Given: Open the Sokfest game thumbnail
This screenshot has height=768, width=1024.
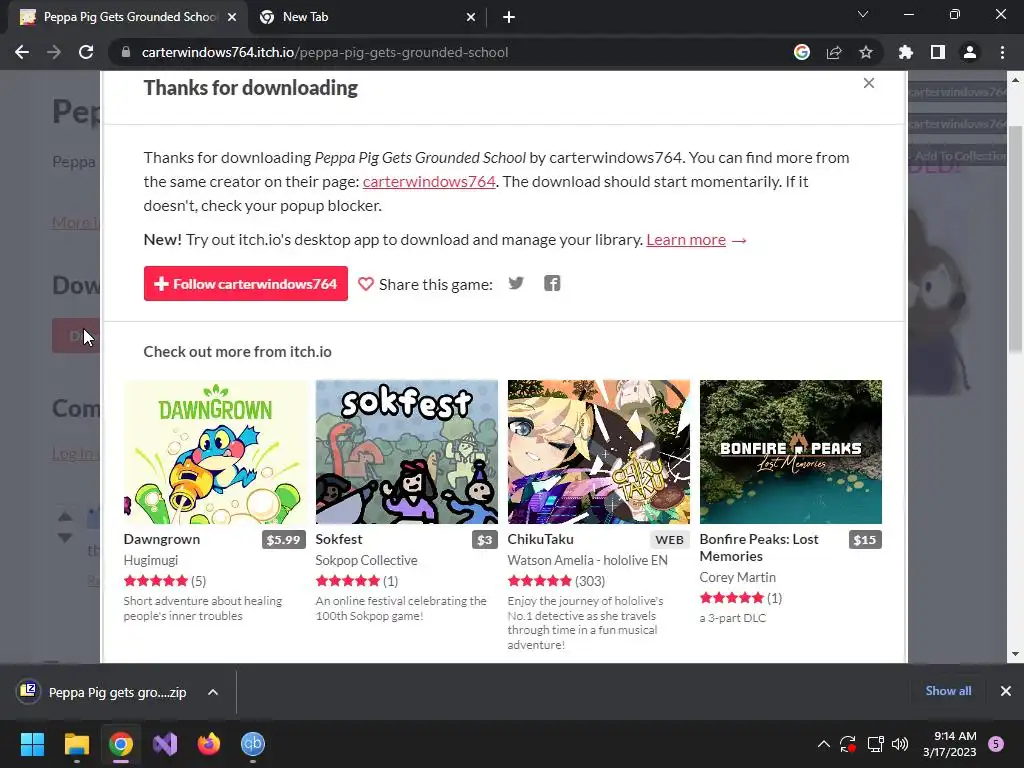Looking at the screenshot, I should (x=407, y=452).
